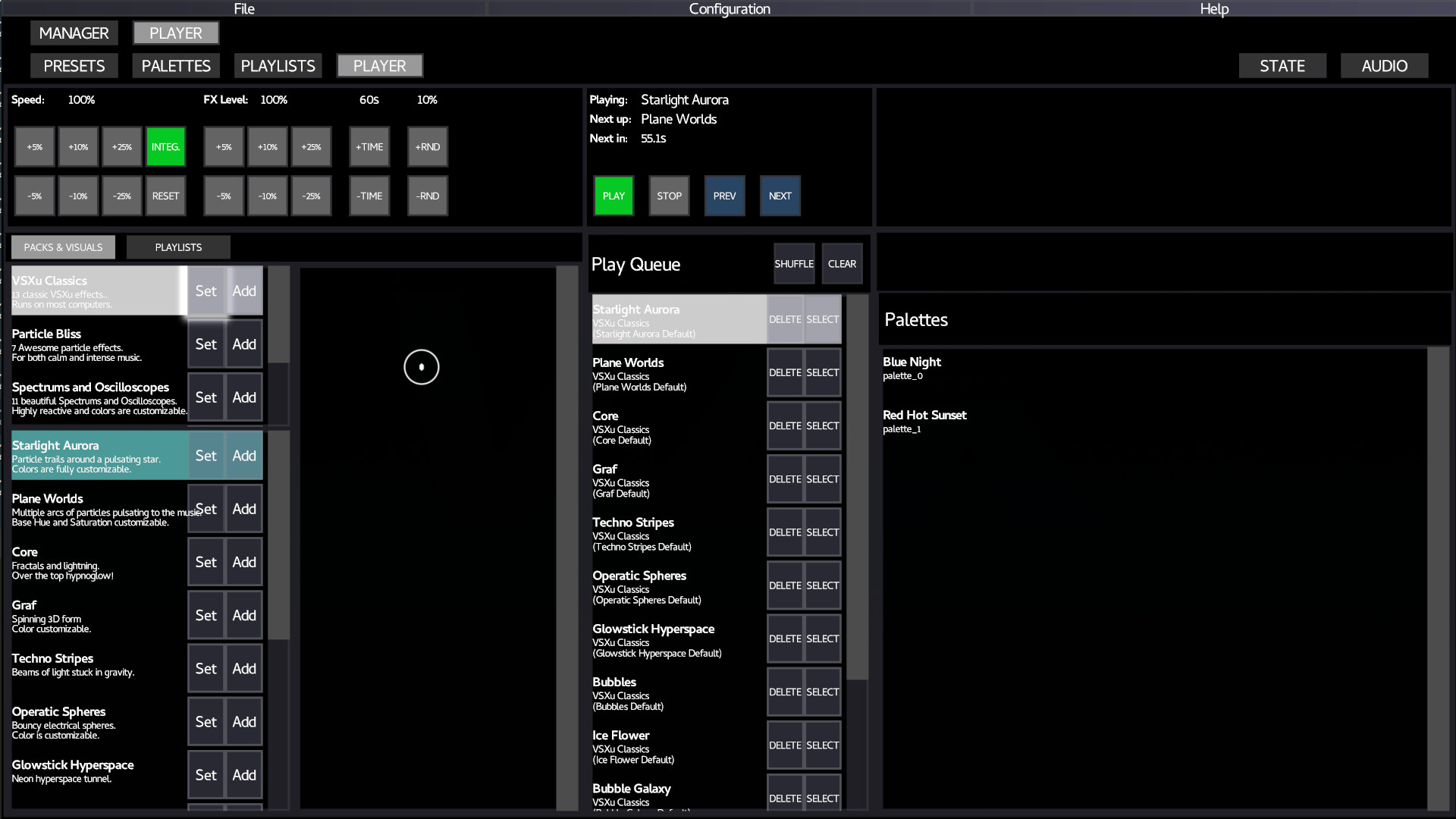1456x819 pixels.
Task: Add Plane Worlds to the queue
Action: pyautogui.click(x=243, y=509)
